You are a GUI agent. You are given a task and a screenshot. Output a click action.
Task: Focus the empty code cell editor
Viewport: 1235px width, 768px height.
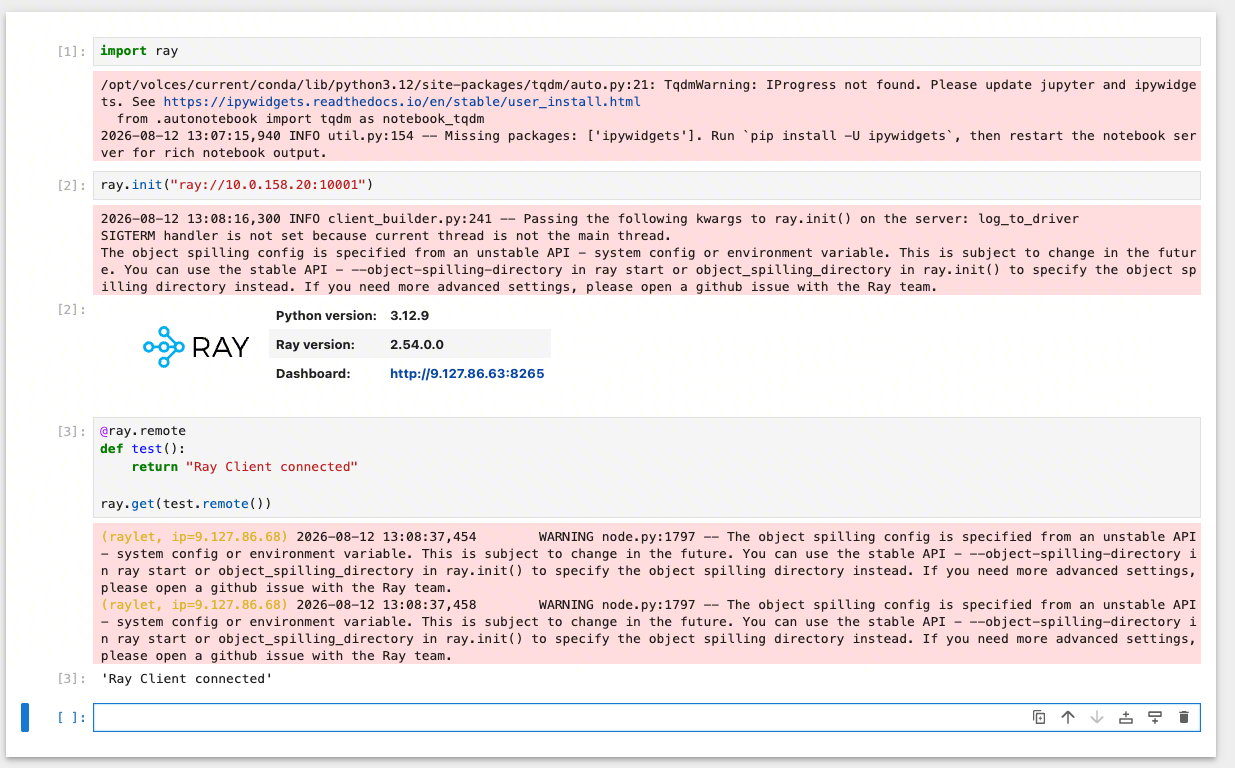point(560,717)
